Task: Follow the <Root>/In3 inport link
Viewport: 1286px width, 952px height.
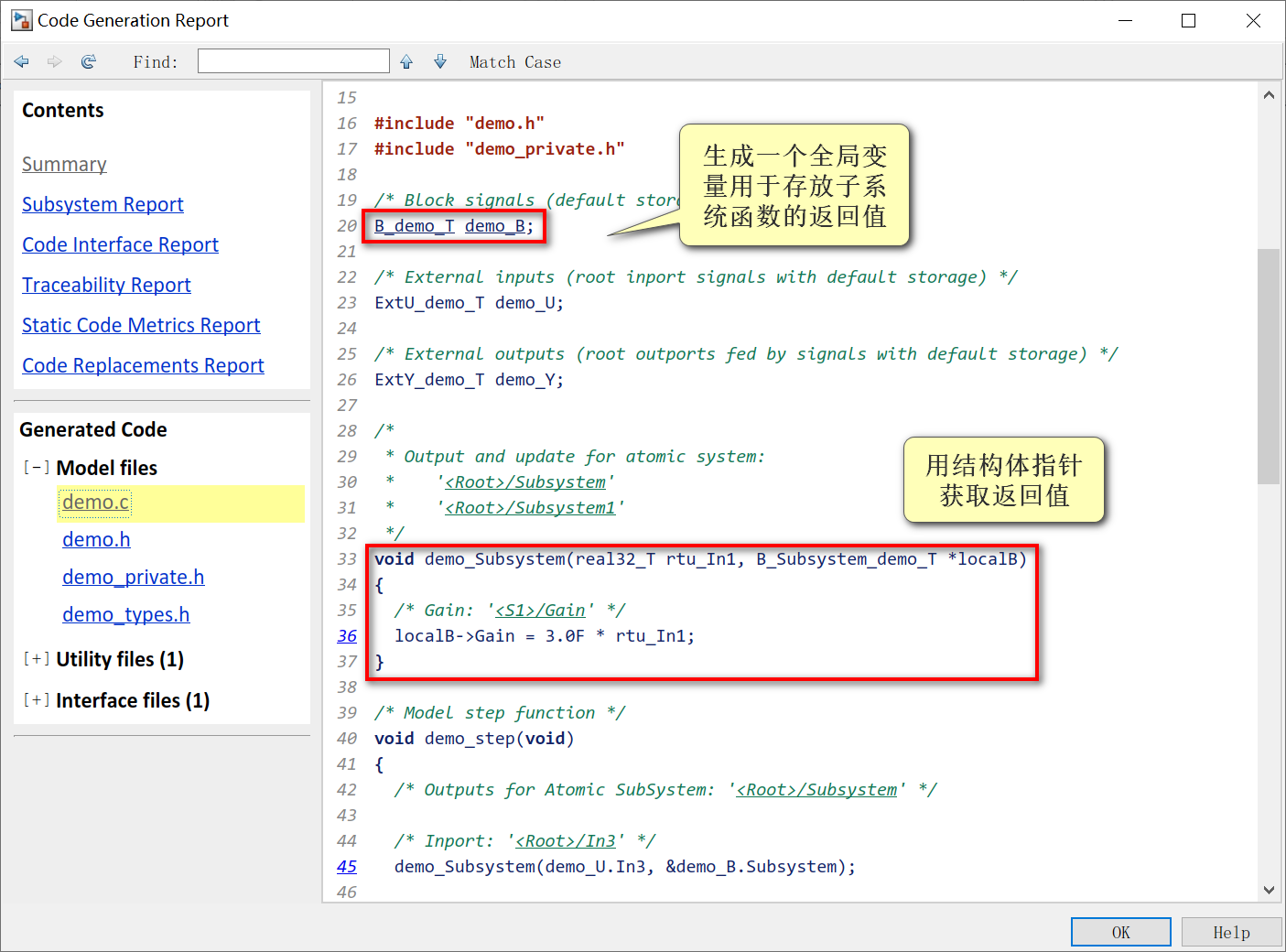Action: (566, 841)
